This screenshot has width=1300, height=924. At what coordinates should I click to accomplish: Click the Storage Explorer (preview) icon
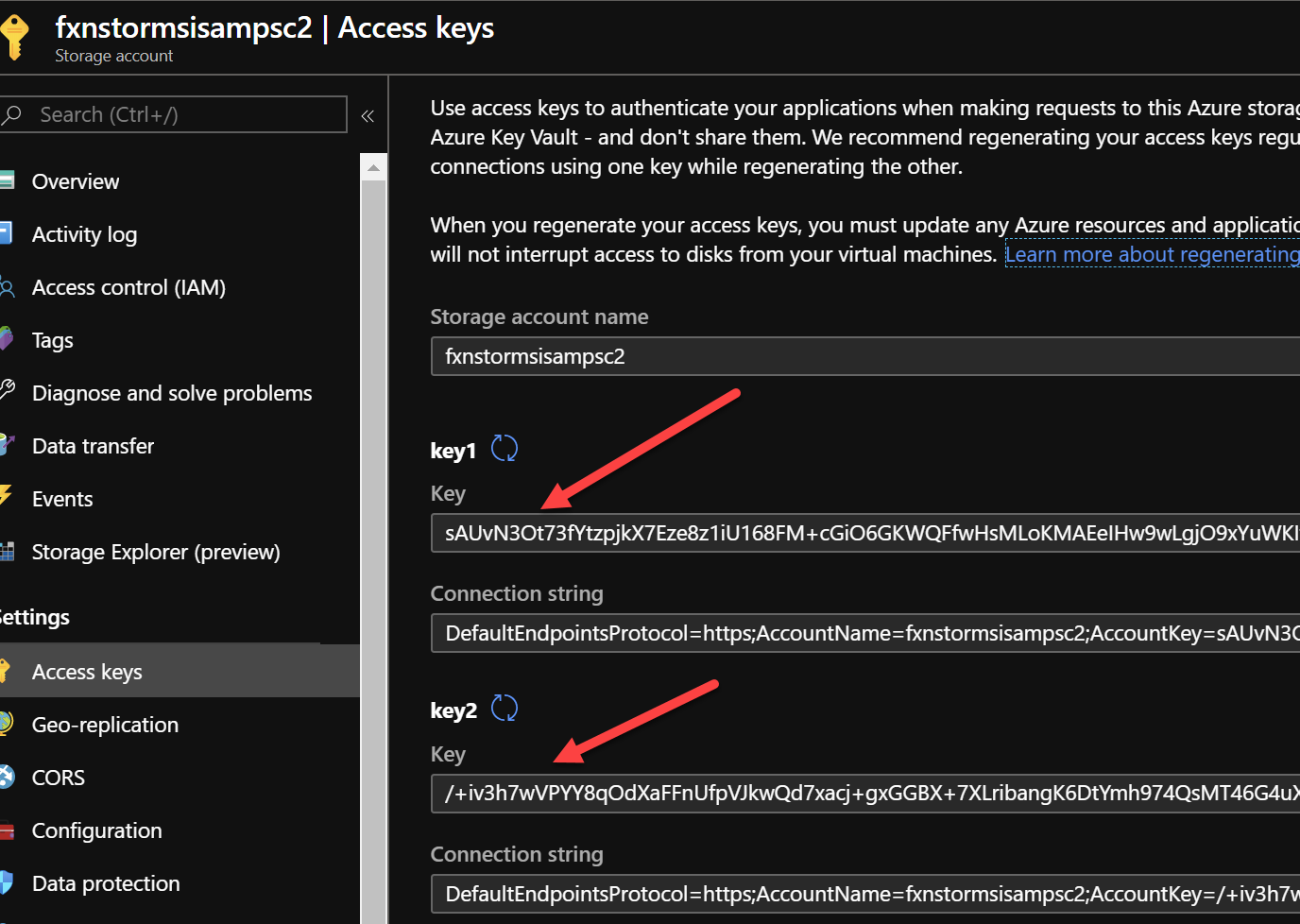(x=7, y=552)
